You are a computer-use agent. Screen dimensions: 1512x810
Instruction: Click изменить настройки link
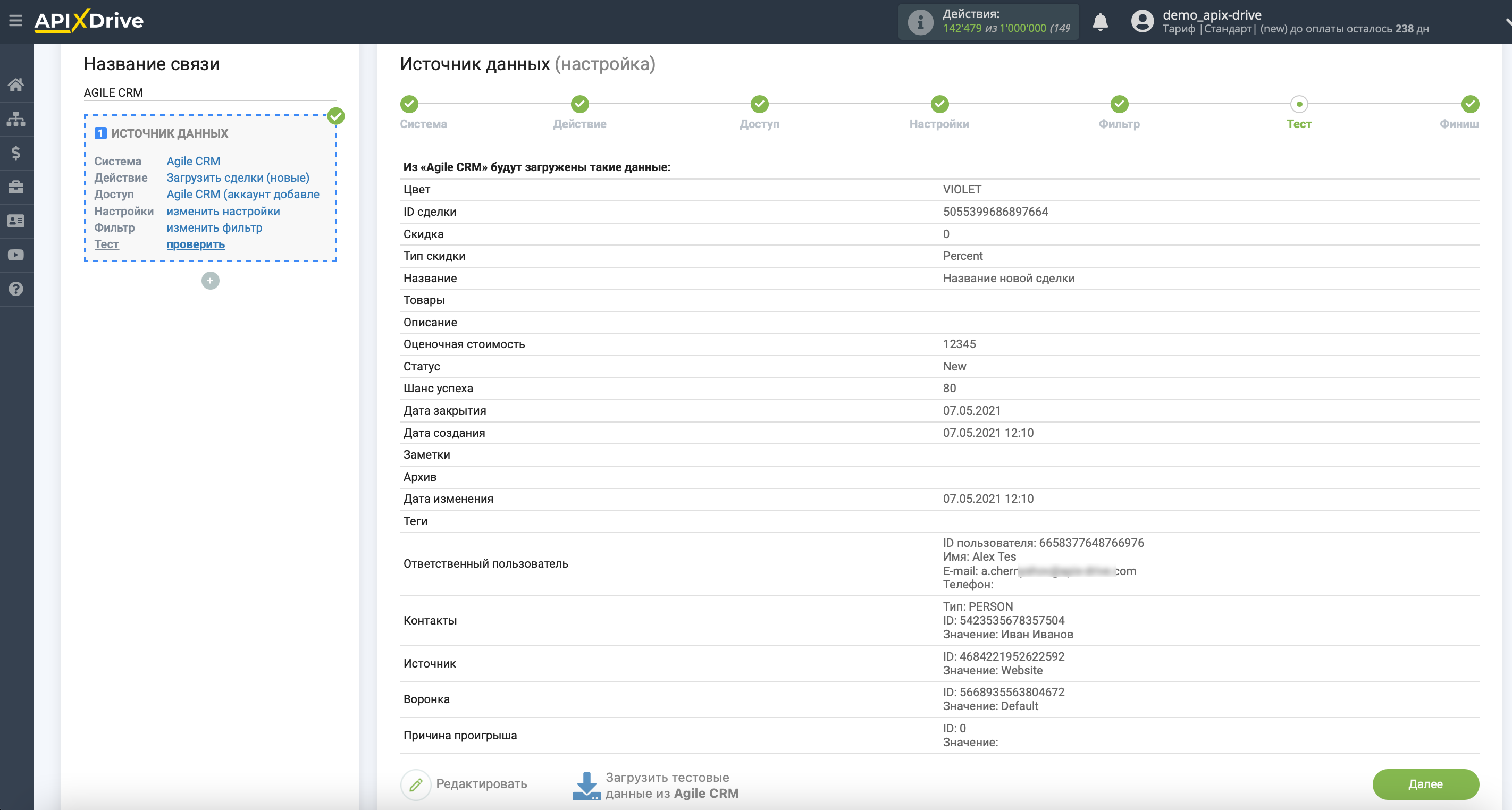(223, 210)
